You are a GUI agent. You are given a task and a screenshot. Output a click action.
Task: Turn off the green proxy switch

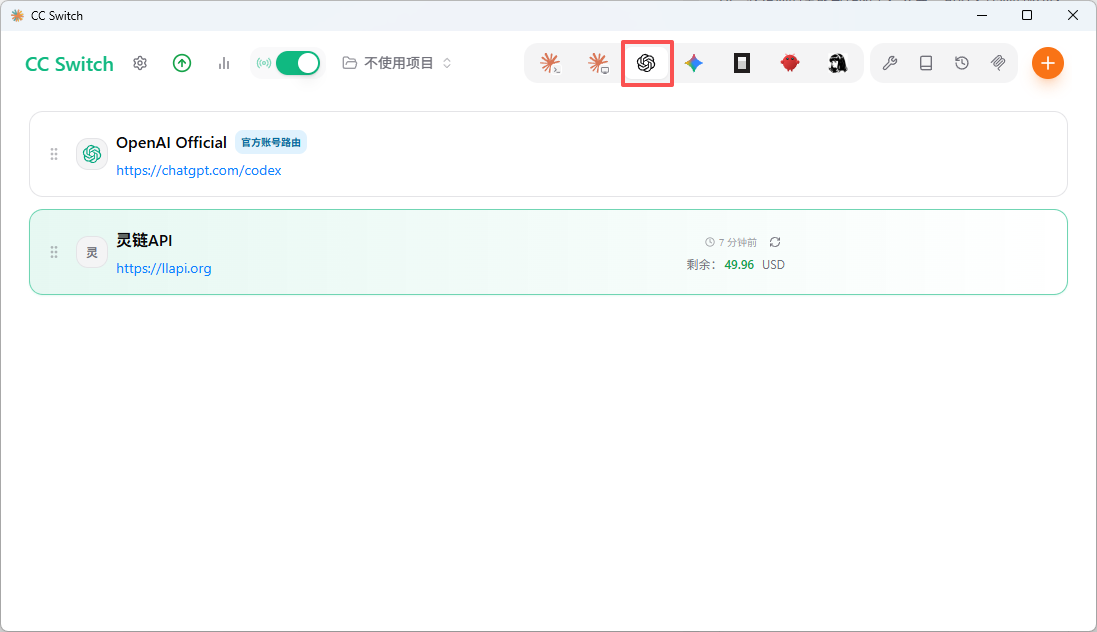click(298, 63)
